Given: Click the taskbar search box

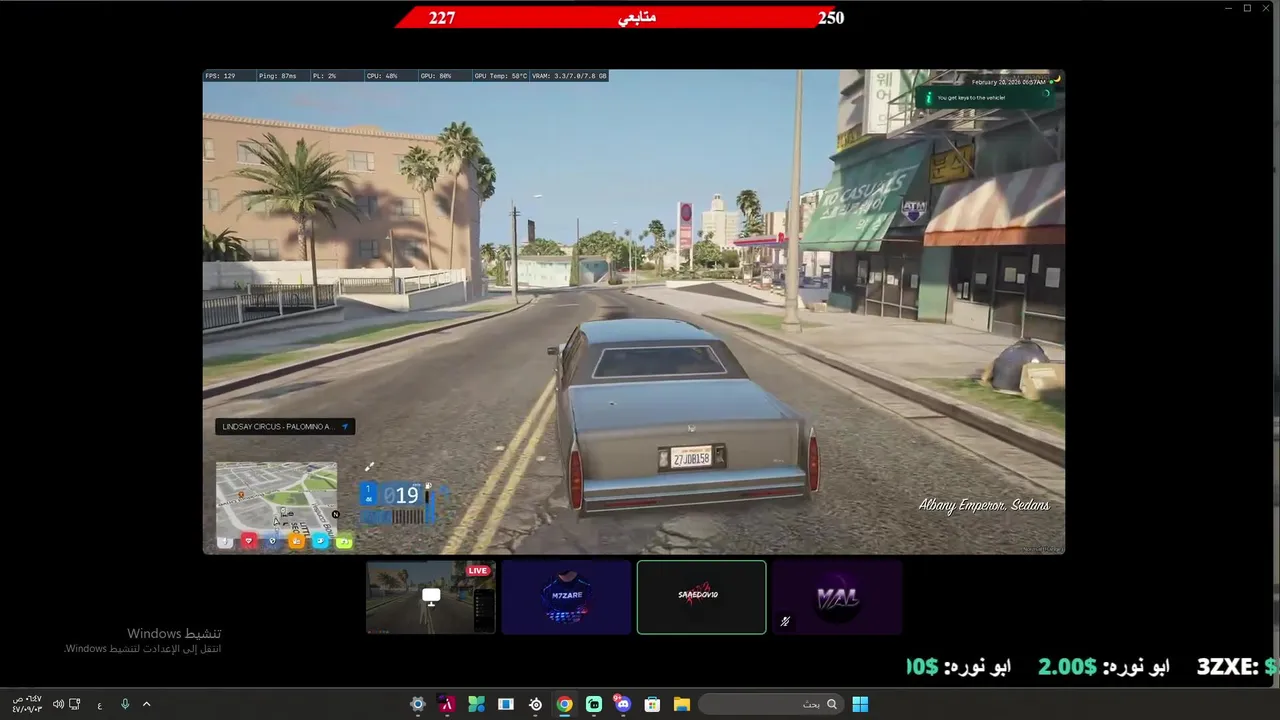Looking at the screenshot, I should (x=770, y=704).
